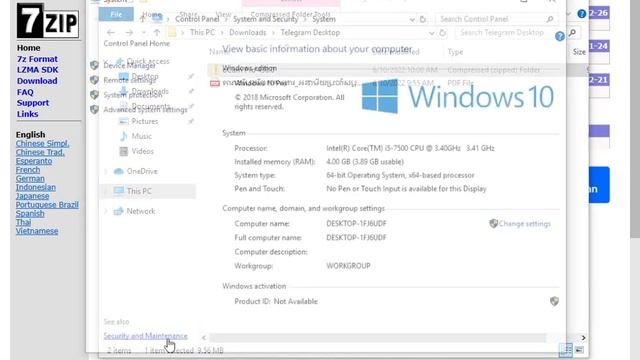
Task: Click the System protection shield icon
Action: click(94, 95)
